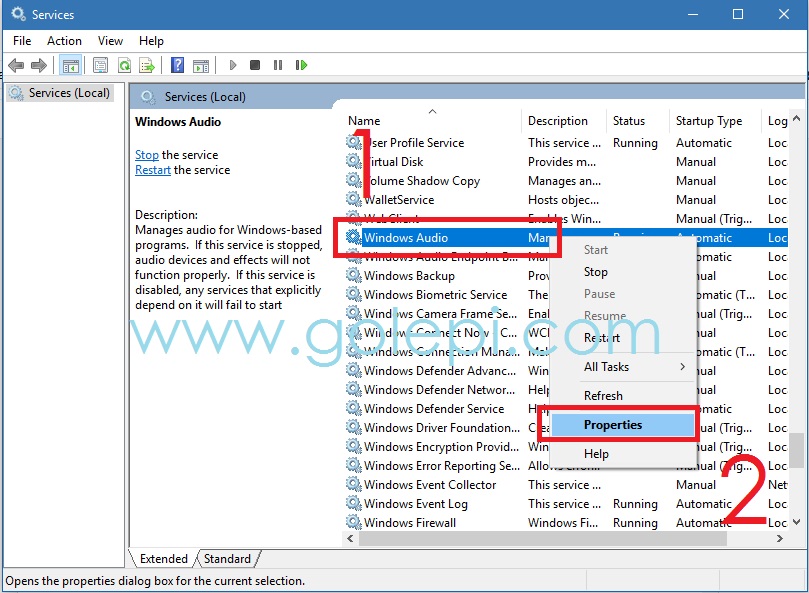The image size is (809, 593).
Task: Open the View menu
Action: coord(110,41)
